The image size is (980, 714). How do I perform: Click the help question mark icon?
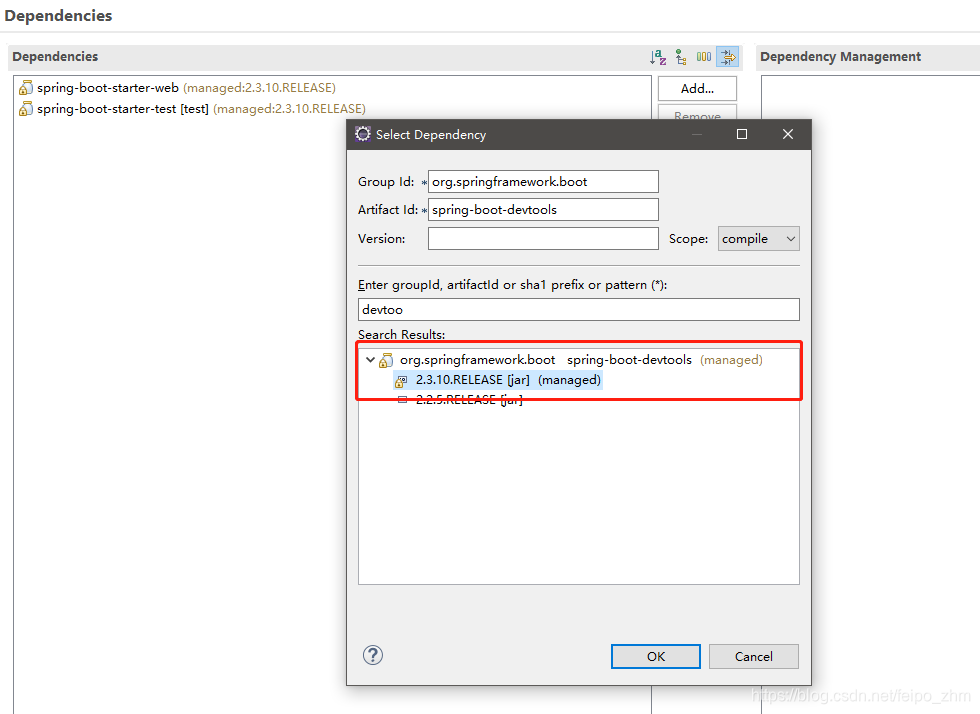[373, 655]
